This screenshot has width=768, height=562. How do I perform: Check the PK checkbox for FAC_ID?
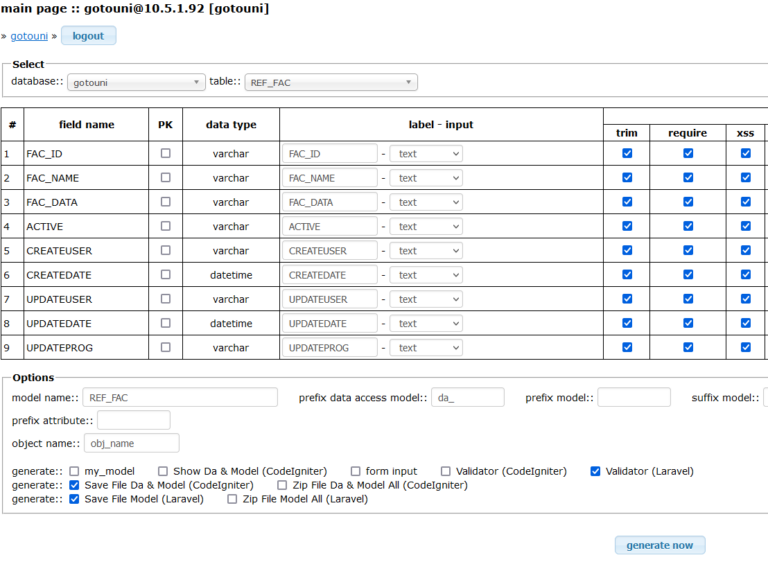[x=165, y=153]
